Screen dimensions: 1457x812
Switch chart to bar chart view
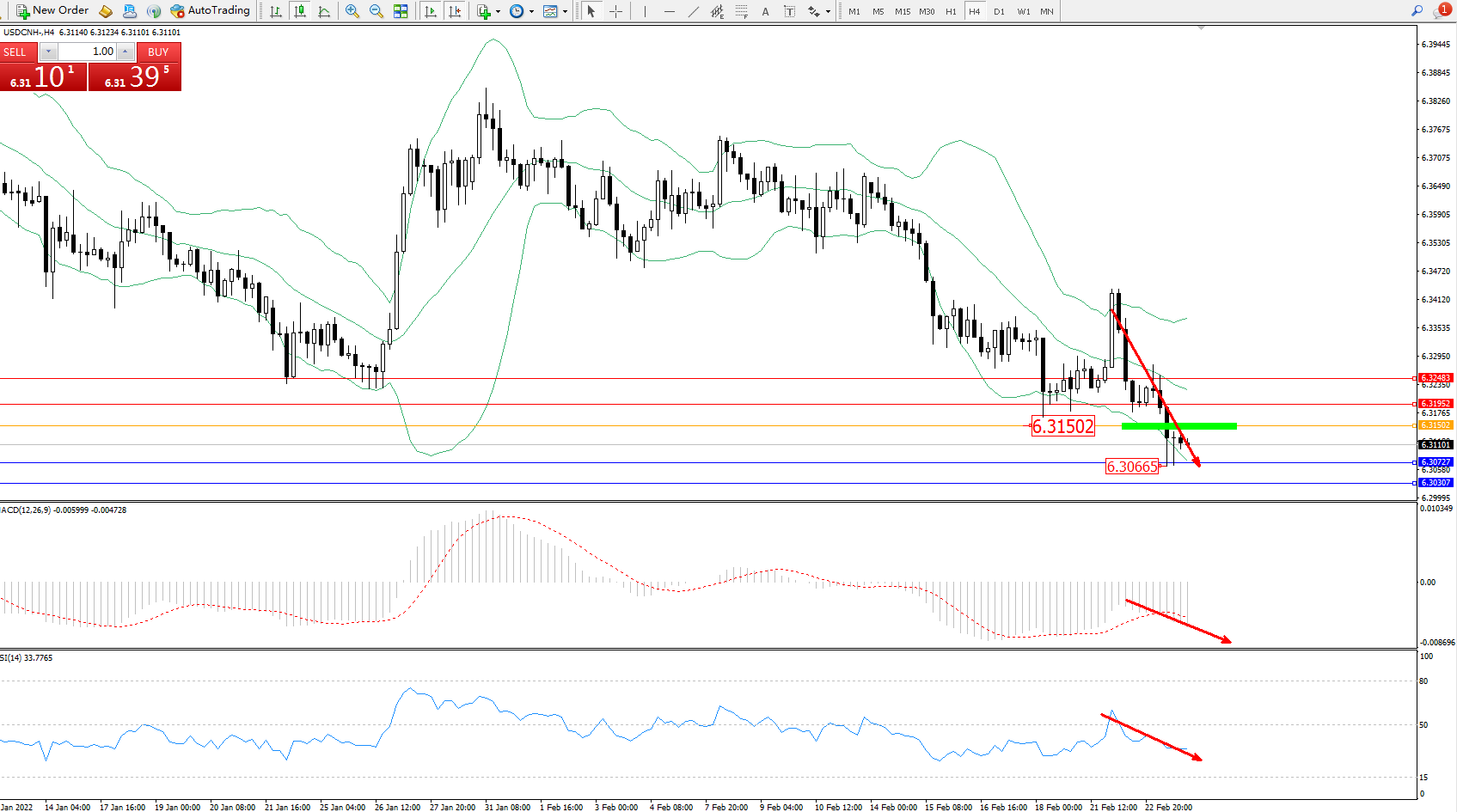coord(276,11)
